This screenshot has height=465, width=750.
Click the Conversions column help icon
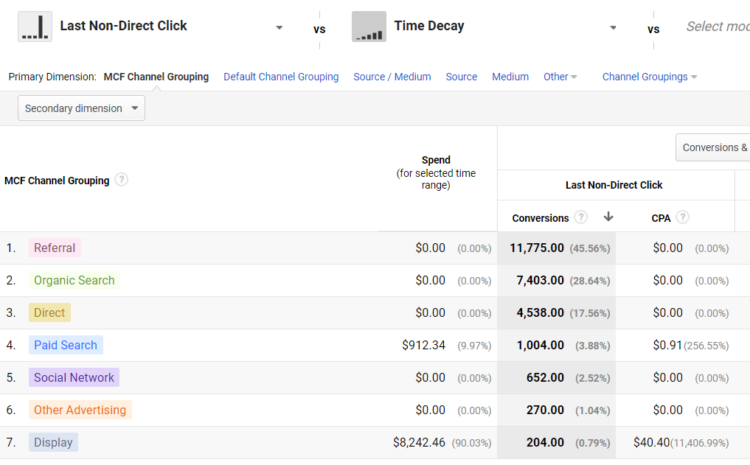click(581, 218)
